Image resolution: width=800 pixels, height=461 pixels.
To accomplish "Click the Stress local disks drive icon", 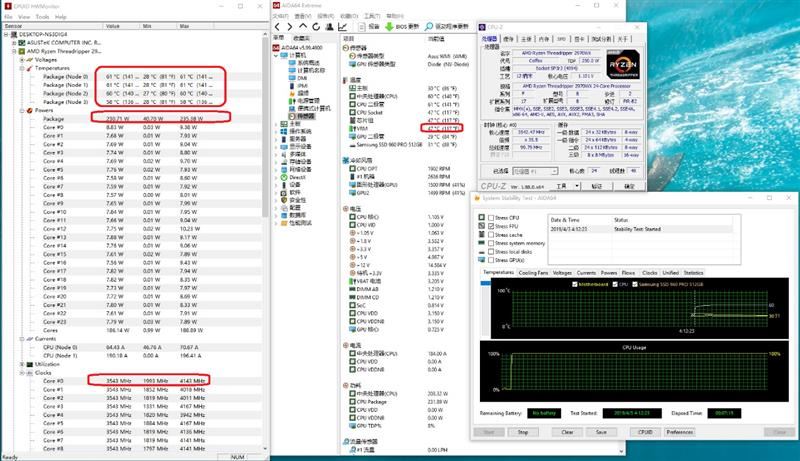I will (x=481, y=252).
